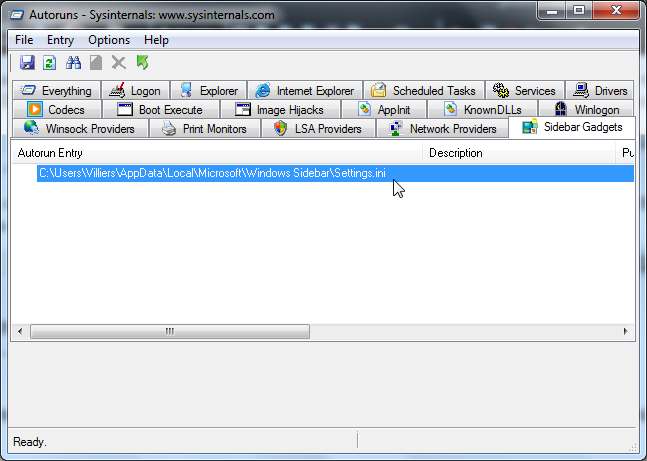Switch to the Logon tab

pyautogui.click(x=135, y=90)
